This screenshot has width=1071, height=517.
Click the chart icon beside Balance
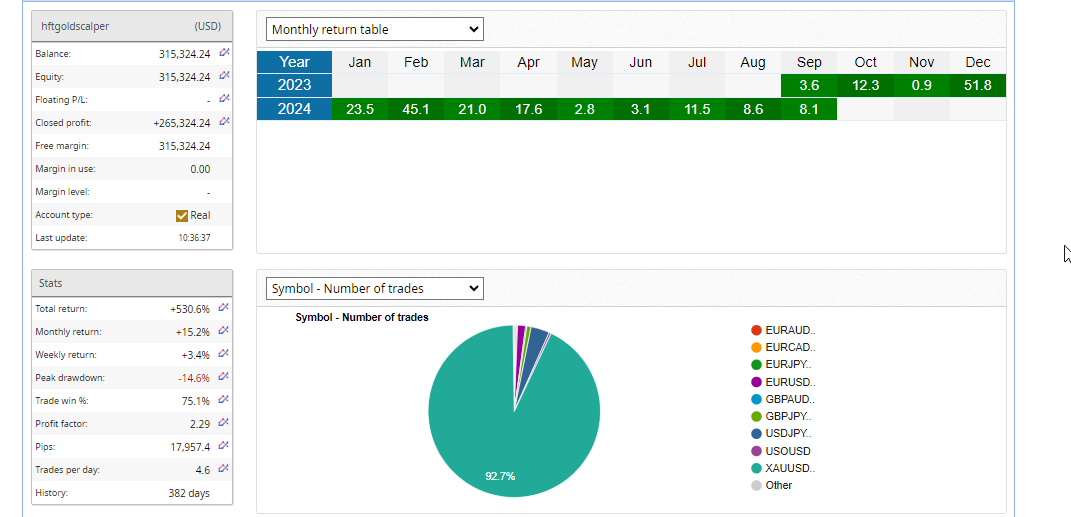coord(224,53)
